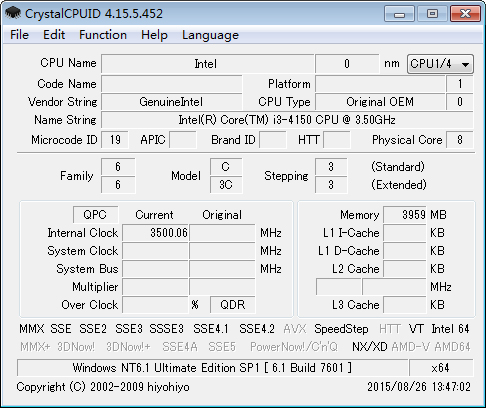Click the empty L3 Cache value field

(x=405, y=305)
